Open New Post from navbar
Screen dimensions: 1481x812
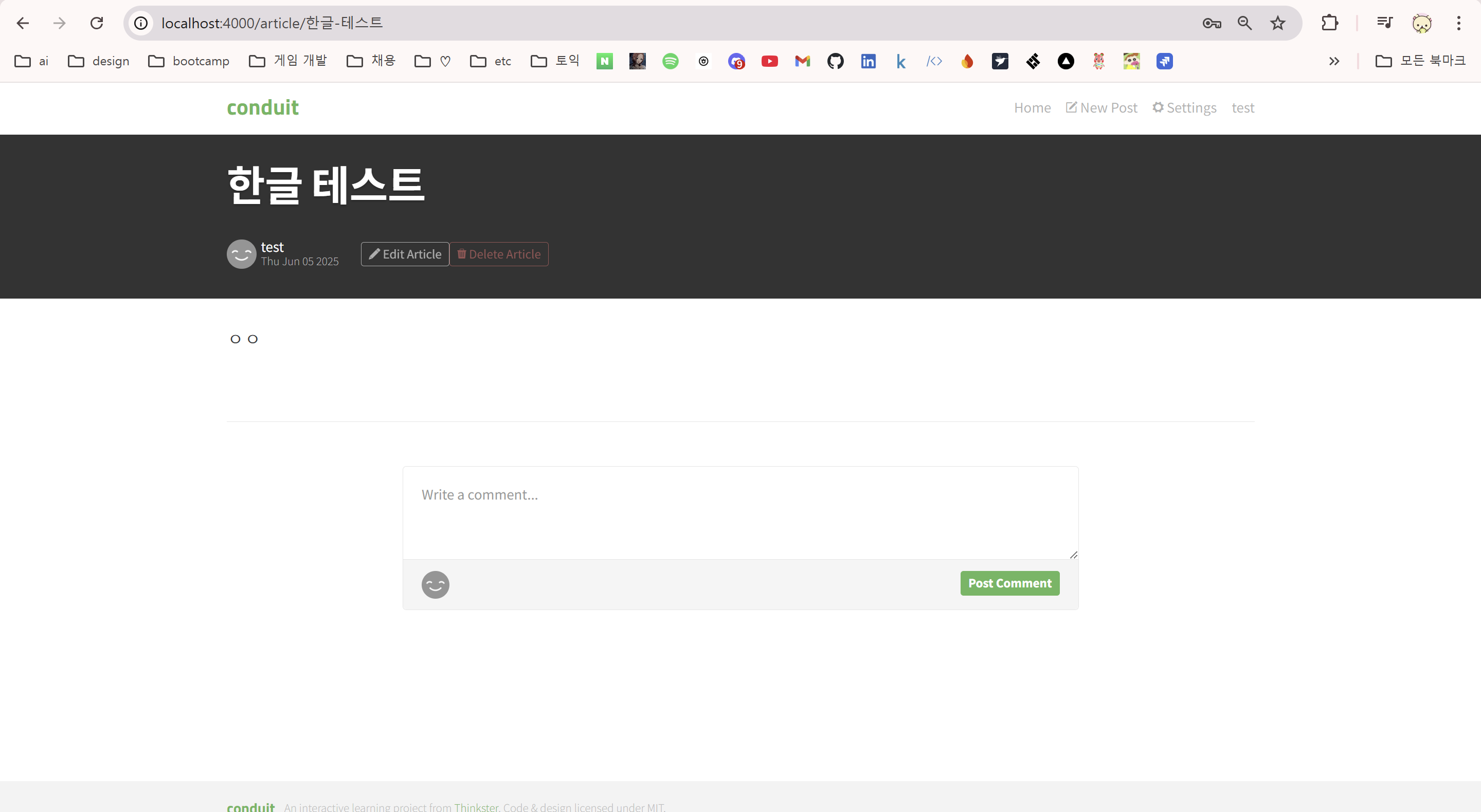tap(1101, 107)
